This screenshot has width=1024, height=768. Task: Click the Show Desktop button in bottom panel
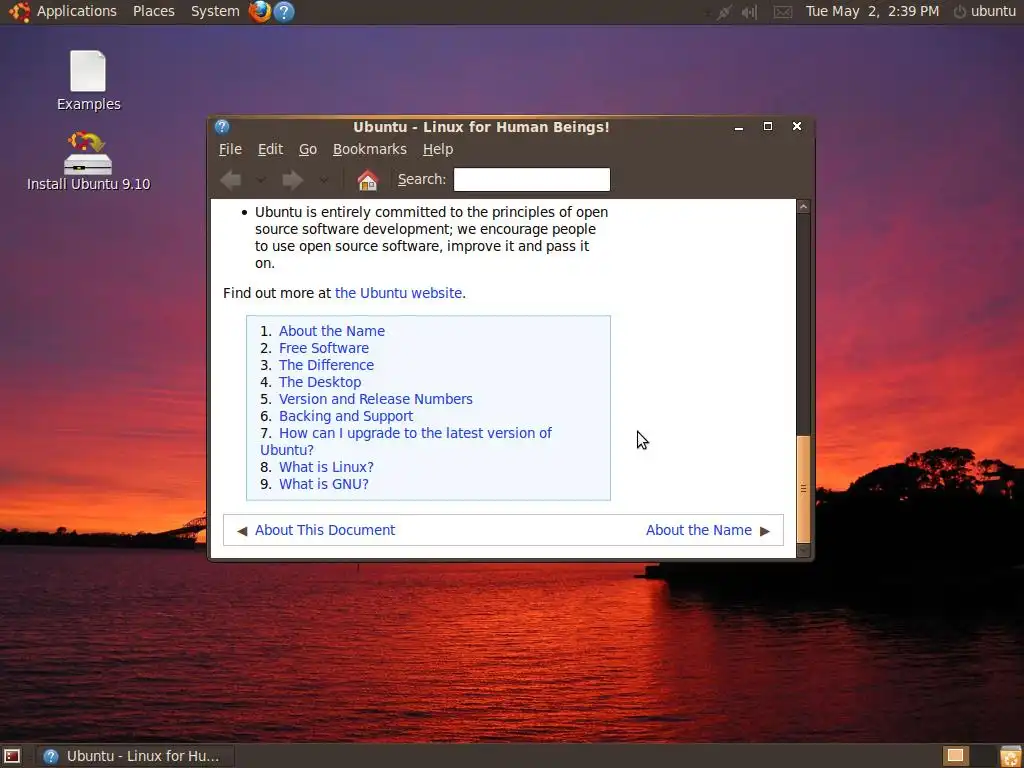point(12,756)
